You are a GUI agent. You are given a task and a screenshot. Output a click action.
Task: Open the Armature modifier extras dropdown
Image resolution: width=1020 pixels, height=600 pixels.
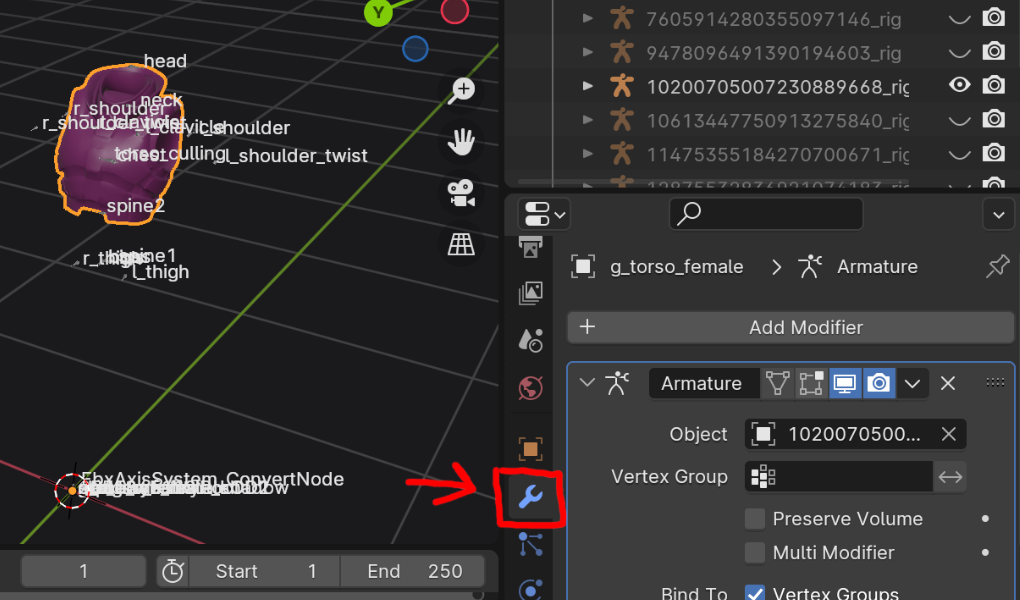tap(912, 383)
